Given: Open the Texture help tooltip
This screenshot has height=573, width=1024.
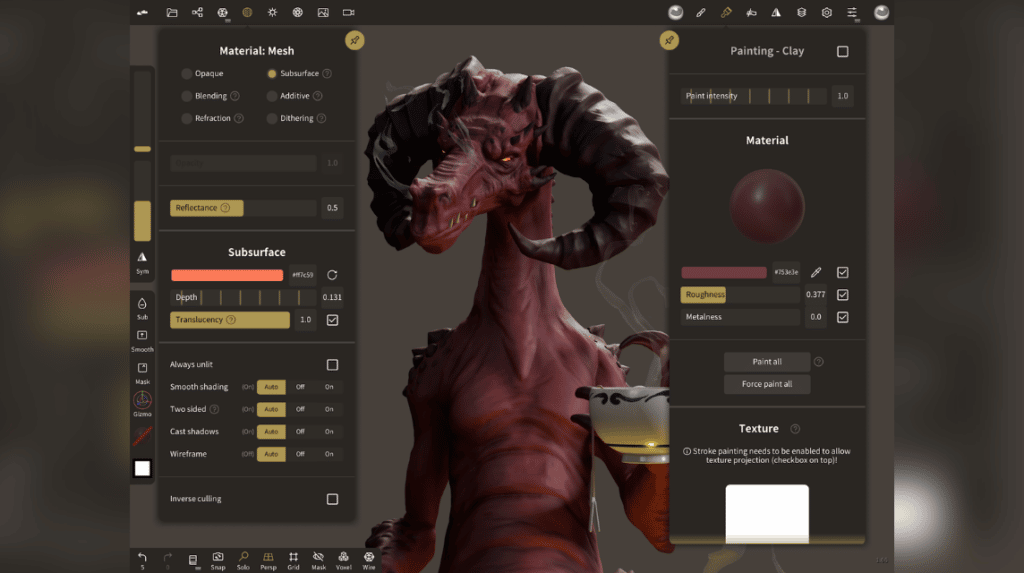Looking at the screenshot, I should point(795,429).
